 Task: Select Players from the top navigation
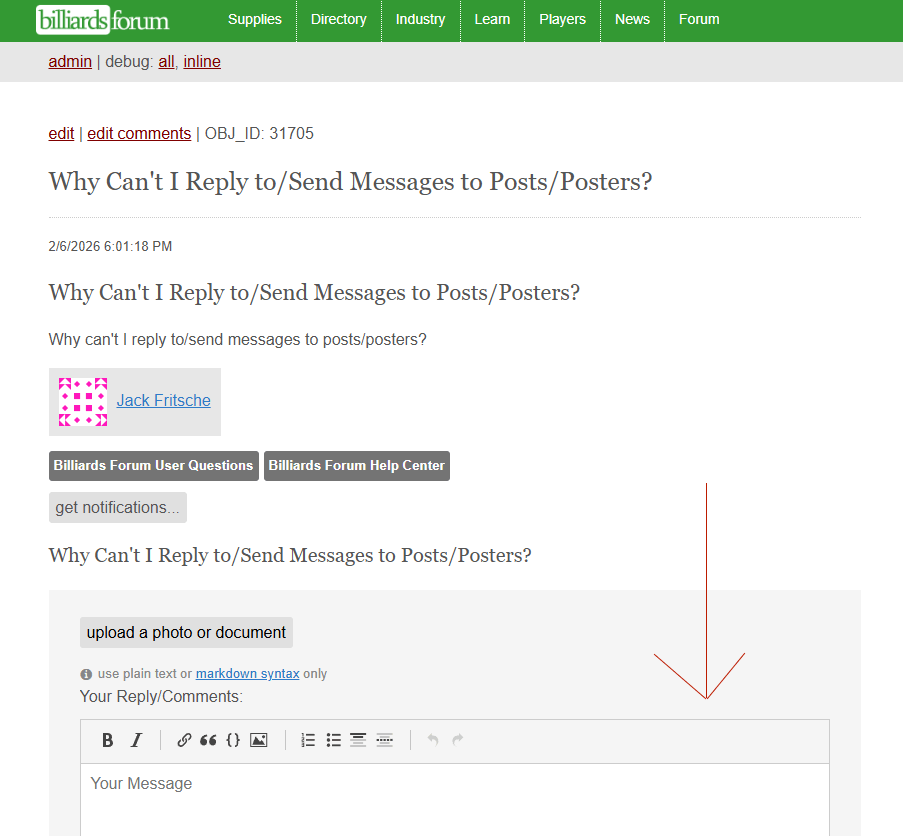coord(562,19)
